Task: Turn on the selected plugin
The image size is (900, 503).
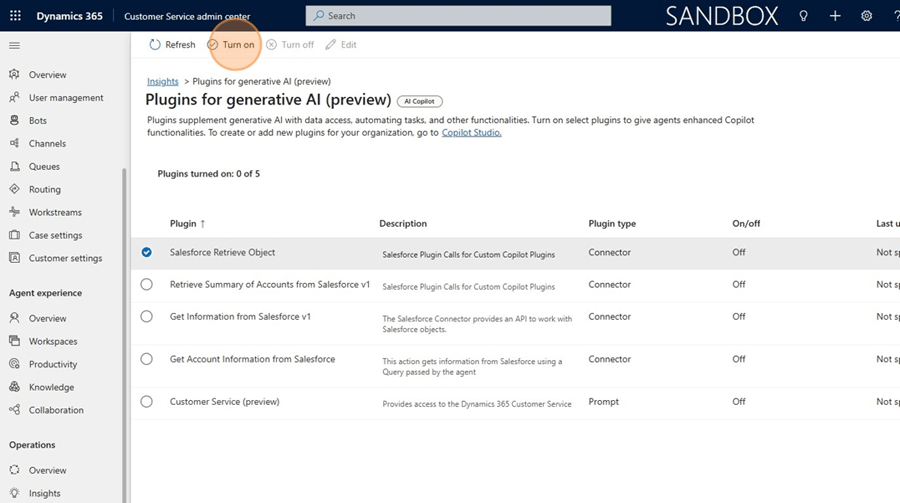Action: point(231,45)
